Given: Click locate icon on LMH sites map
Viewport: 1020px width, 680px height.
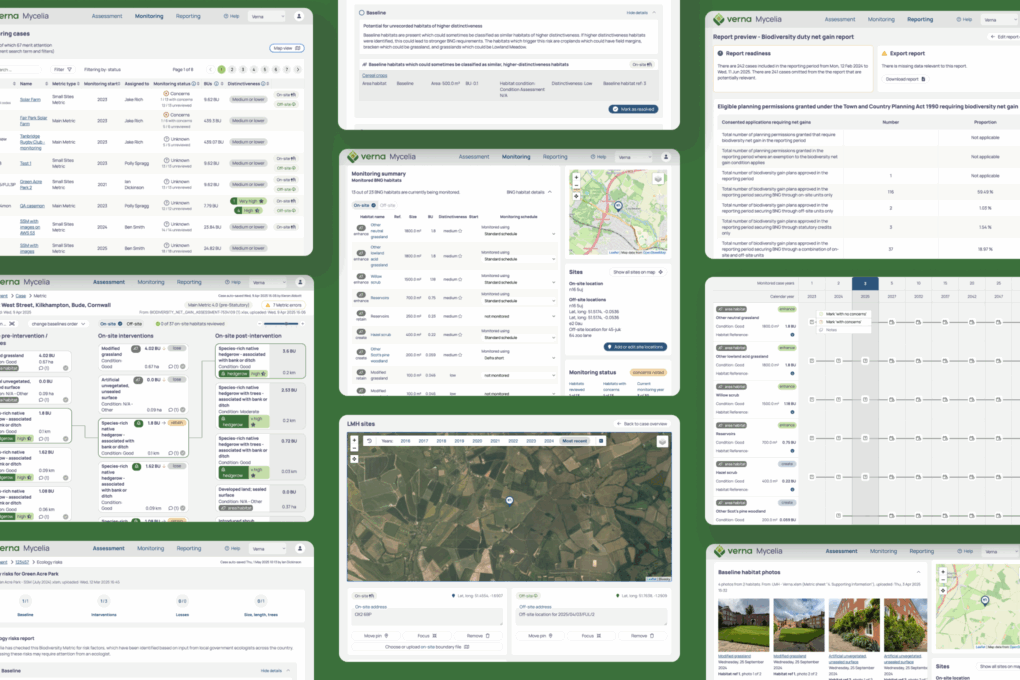Looking at the screenshot, I should pyautogui.click(x=355, y=459).
